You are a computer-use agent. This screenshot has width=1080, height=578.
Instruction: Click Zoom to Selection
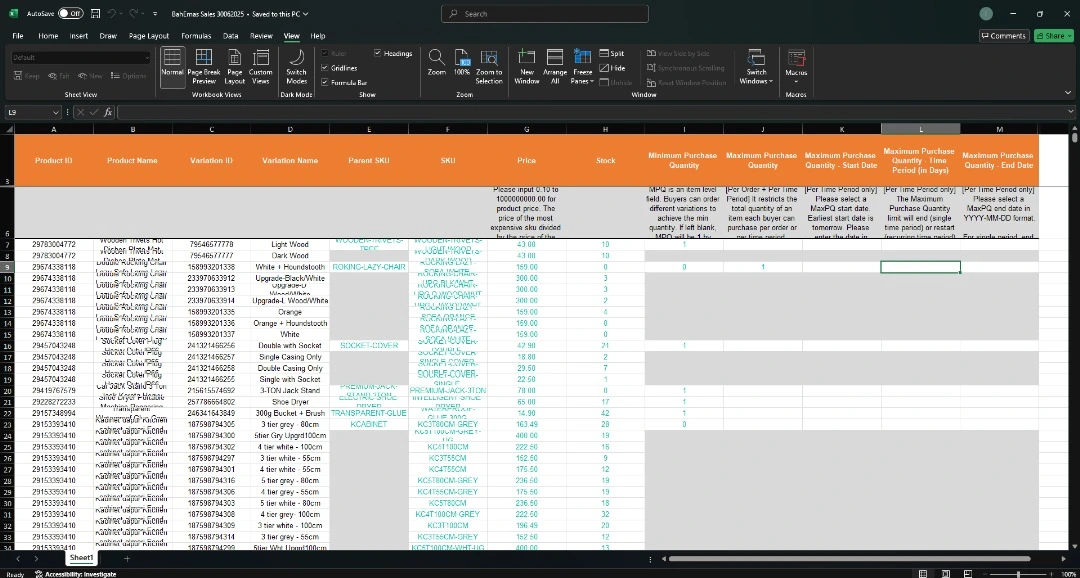[489, 63]
